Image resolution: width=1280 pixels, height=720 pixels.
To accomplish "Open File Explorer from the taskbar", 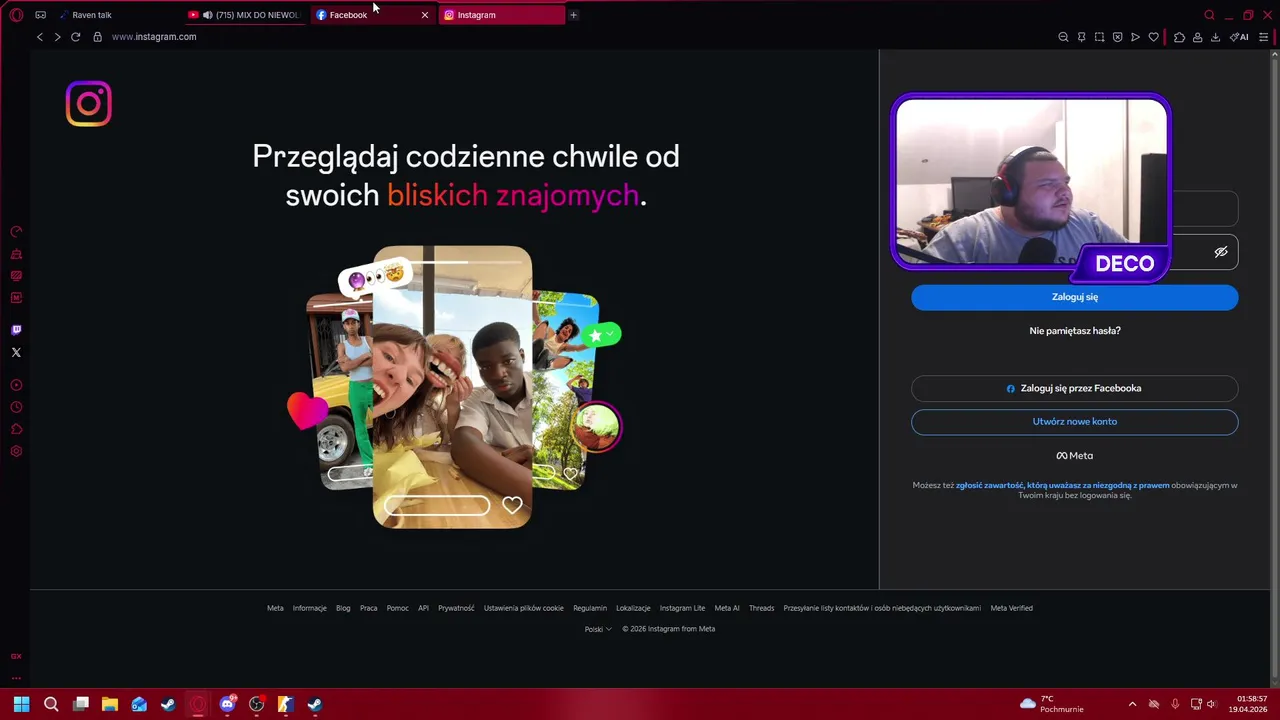I will coord(110,704).
